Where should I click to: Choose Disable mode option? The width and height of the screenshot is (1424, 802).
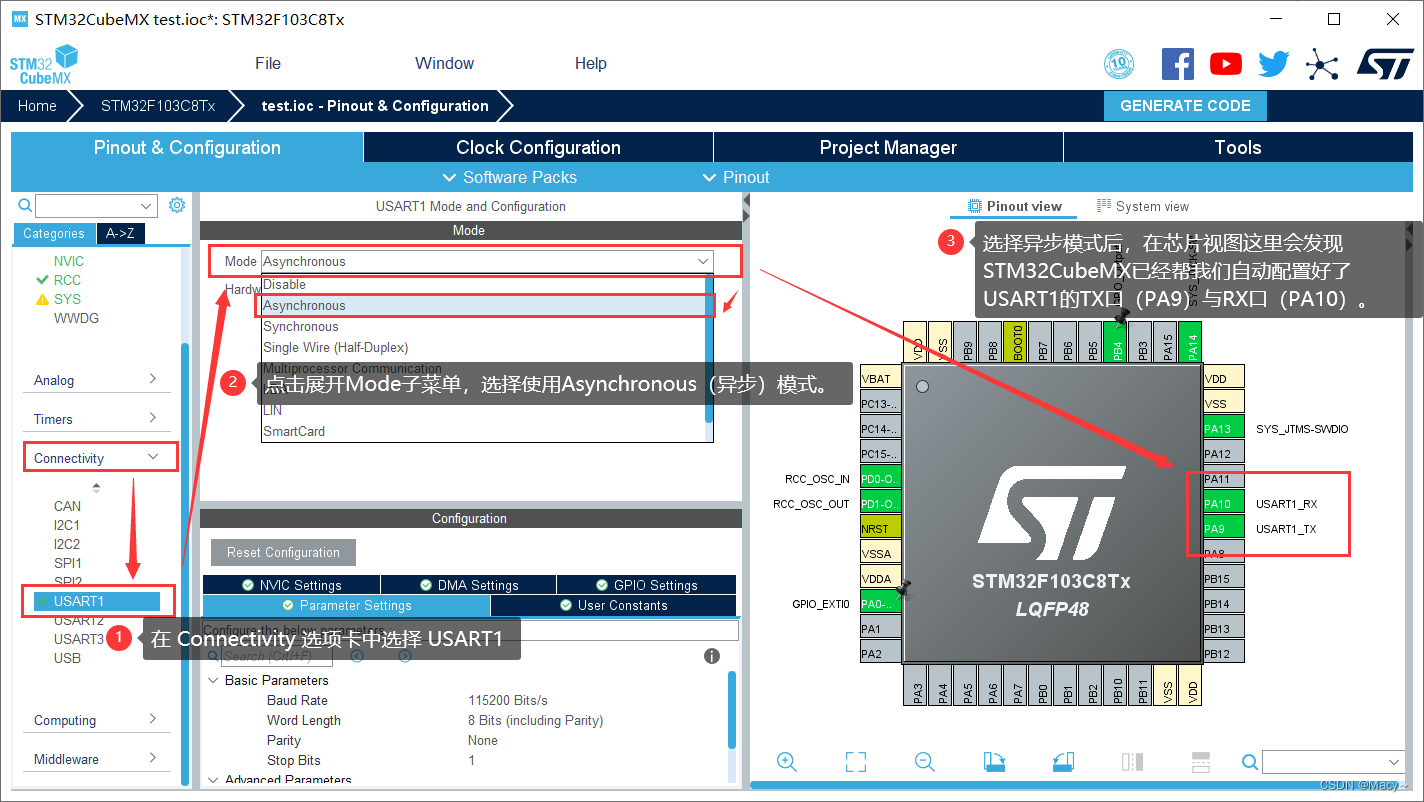pyautogui.click(x=485, y=284)
